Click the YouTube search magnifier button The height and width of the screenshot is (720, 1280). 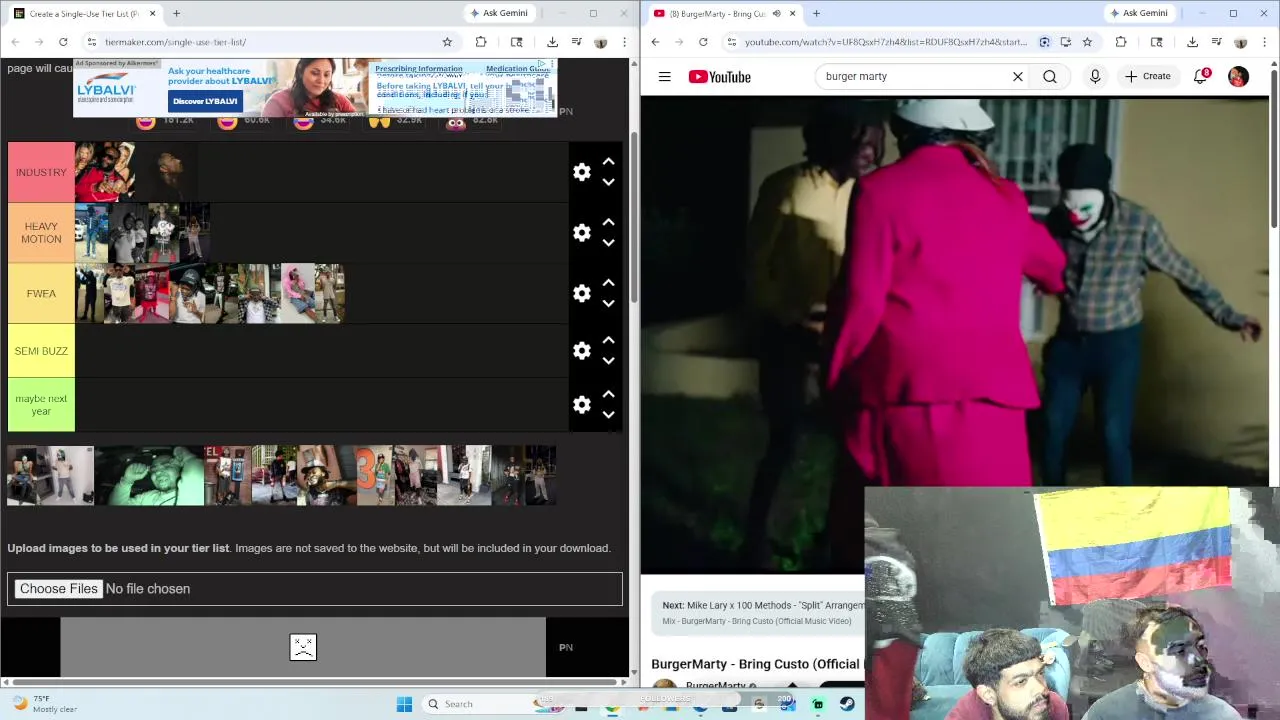point(1050,76)
